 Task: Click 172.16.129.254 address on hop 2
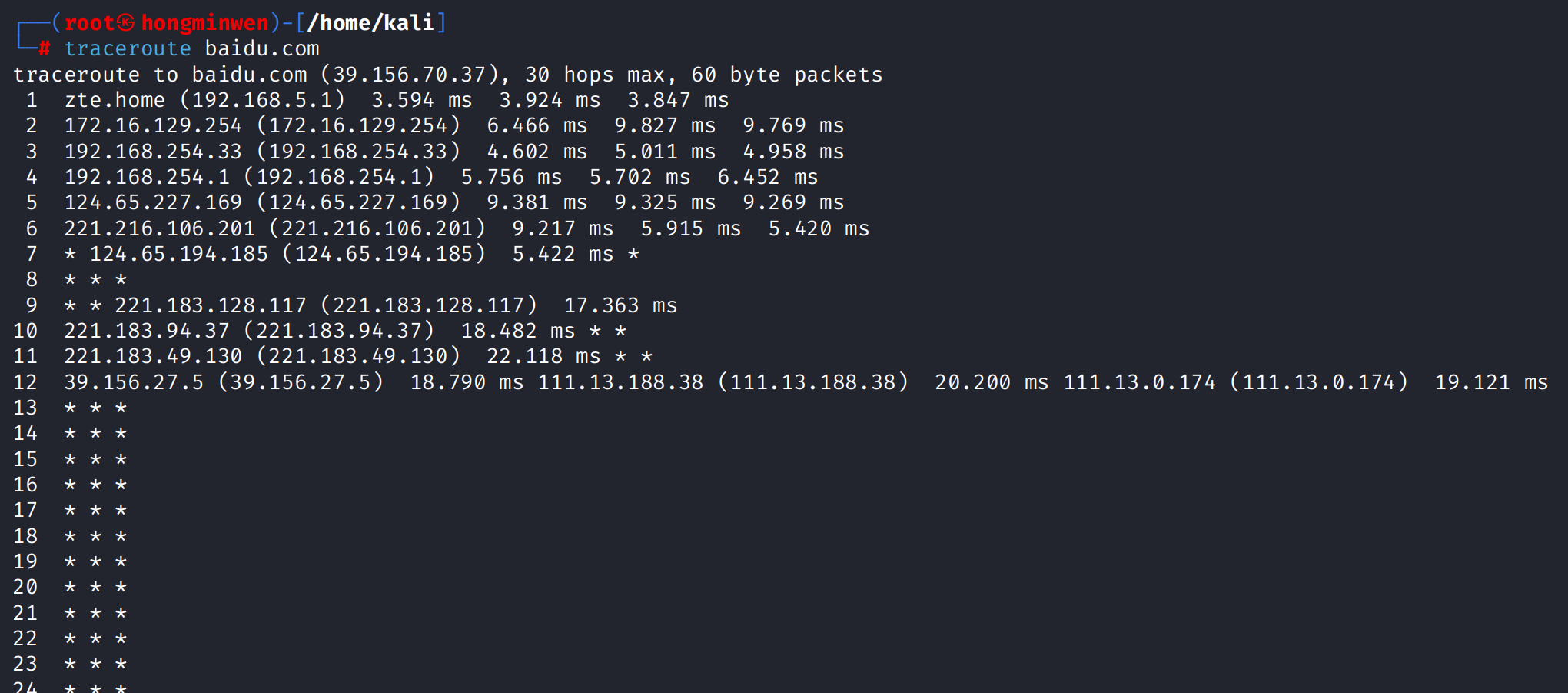click(x=153, y=125)
